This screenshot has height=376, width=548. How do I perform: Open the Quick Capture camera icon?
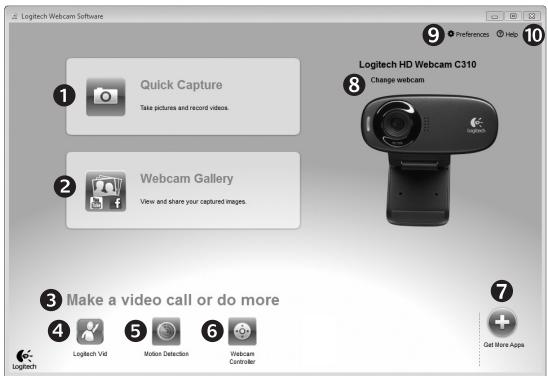[106, 97]
